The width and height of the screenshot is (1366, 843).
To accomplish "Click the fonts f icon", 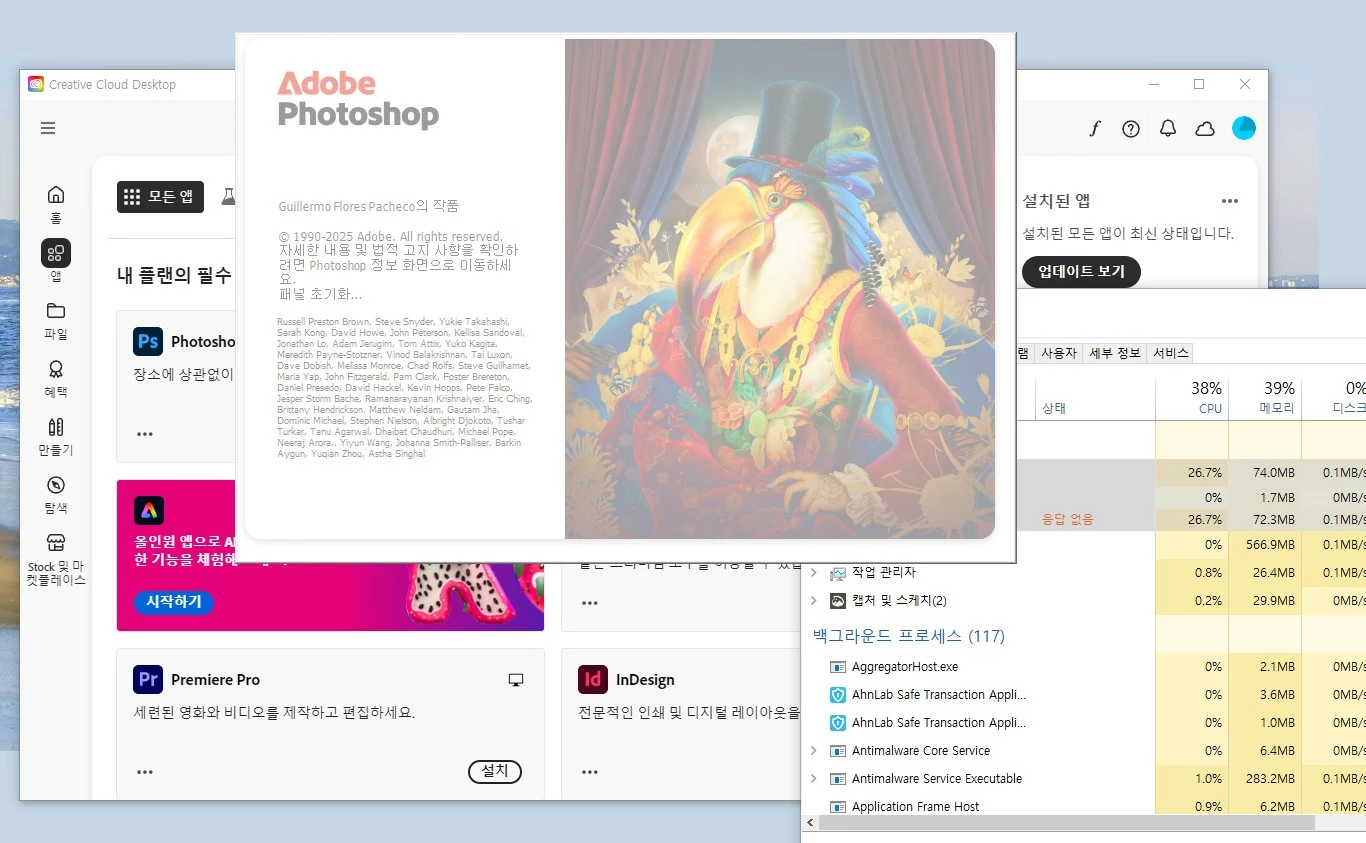I will [1094, 128].
